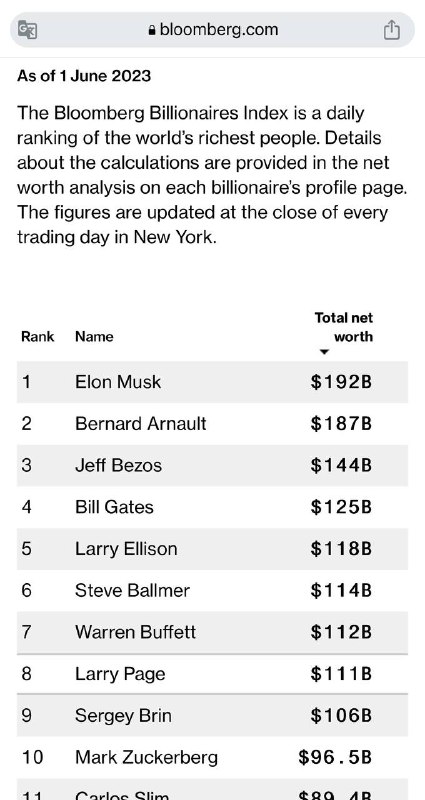Tap the translate icon in address bar

pos(28,30)
